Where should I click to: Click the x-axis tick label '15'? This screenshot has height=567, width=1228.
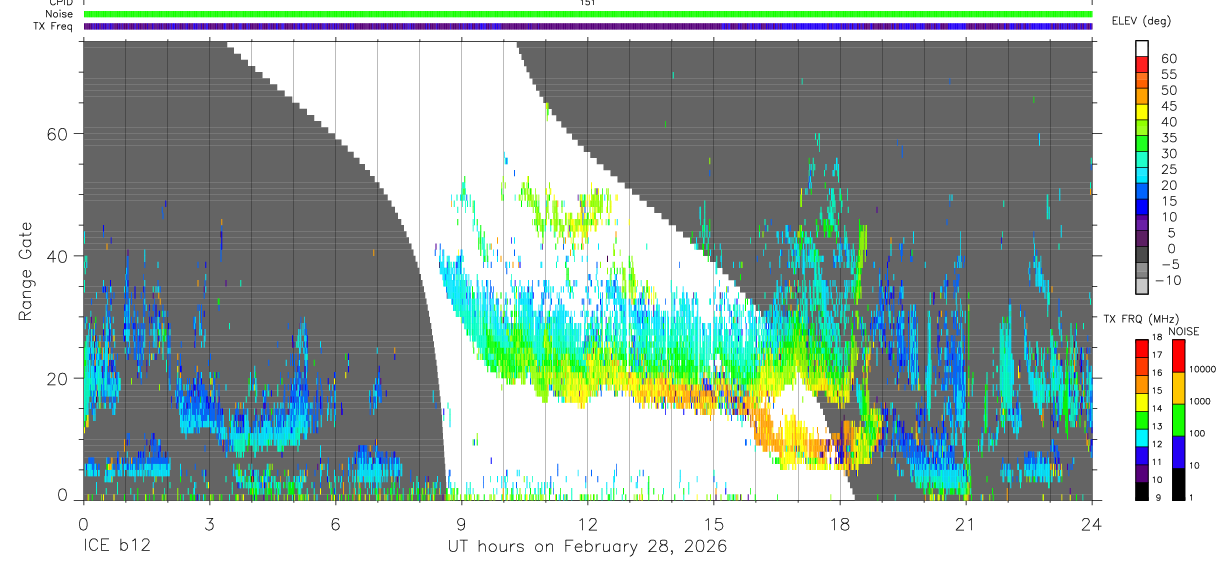coord(713,523)
